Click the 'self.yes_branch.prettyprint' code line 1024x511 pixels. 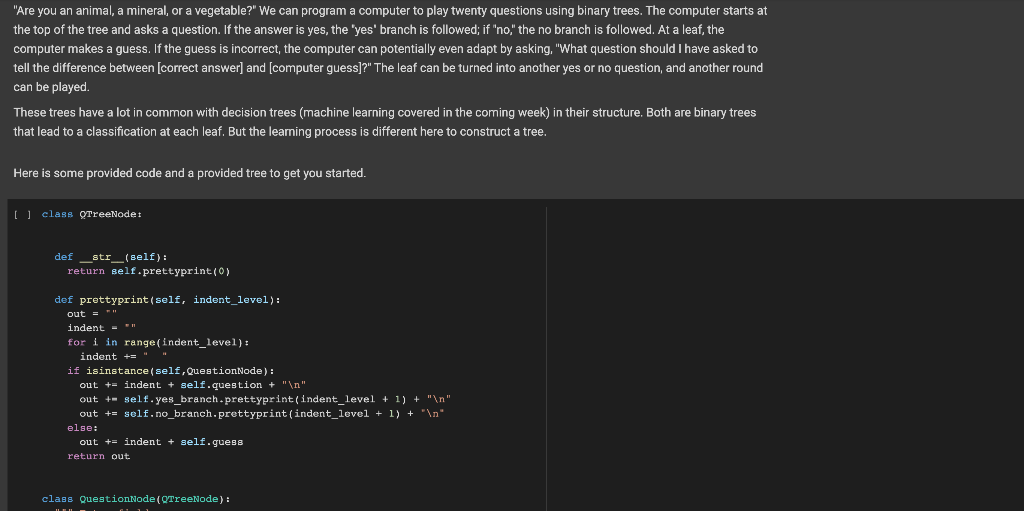[265, 399]
